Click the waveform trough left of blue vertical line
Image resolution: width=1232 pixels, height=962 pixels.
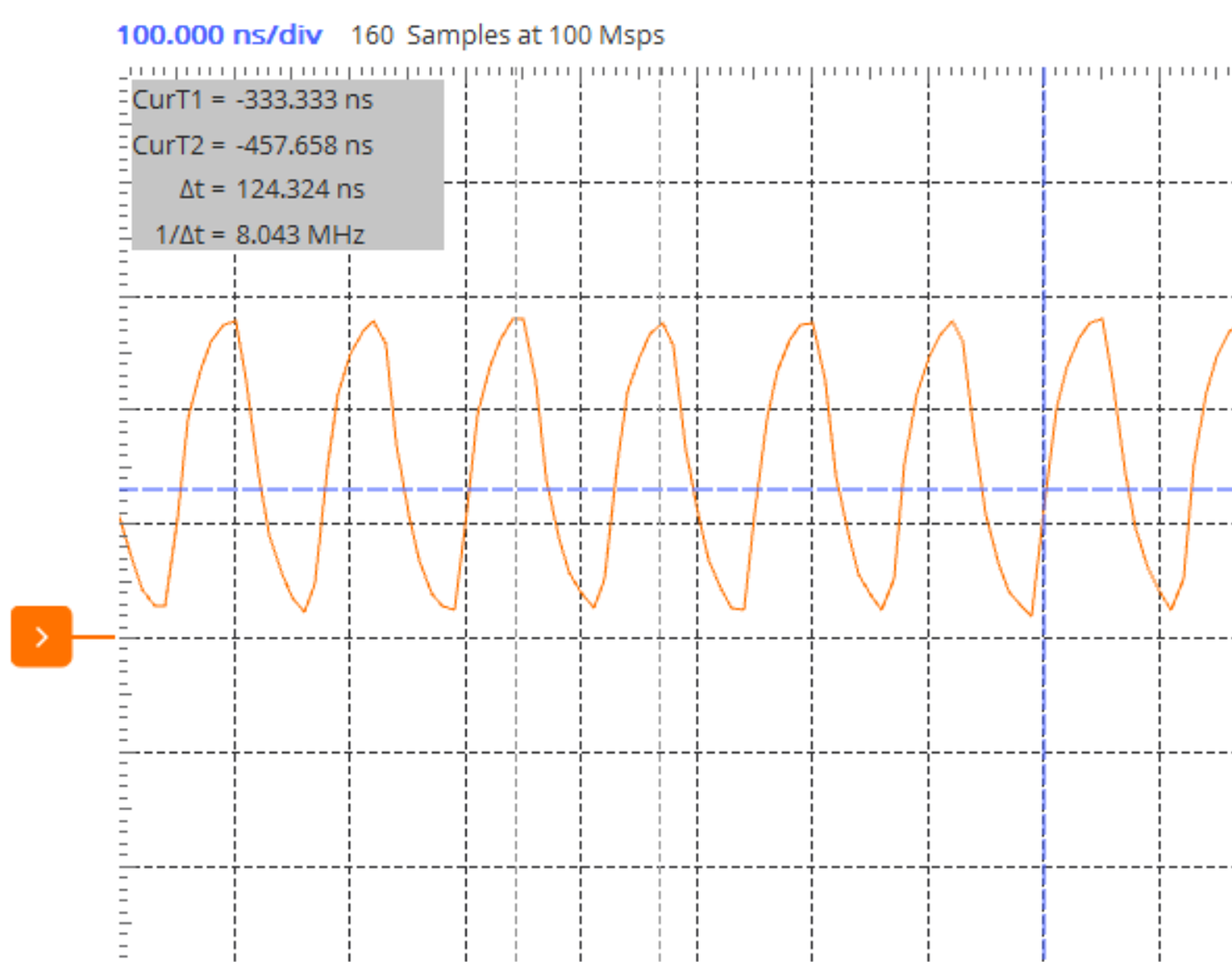(1031, 614)
